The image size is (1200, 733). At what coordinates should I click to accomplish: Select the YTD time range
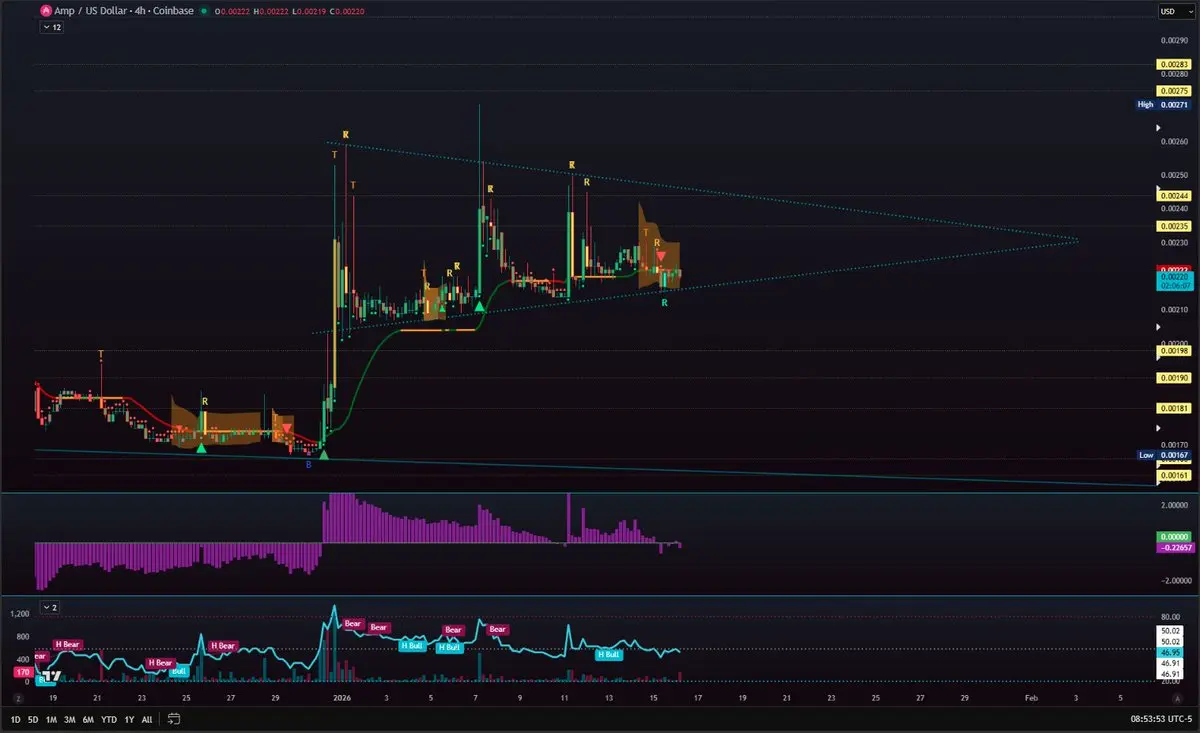109,719
